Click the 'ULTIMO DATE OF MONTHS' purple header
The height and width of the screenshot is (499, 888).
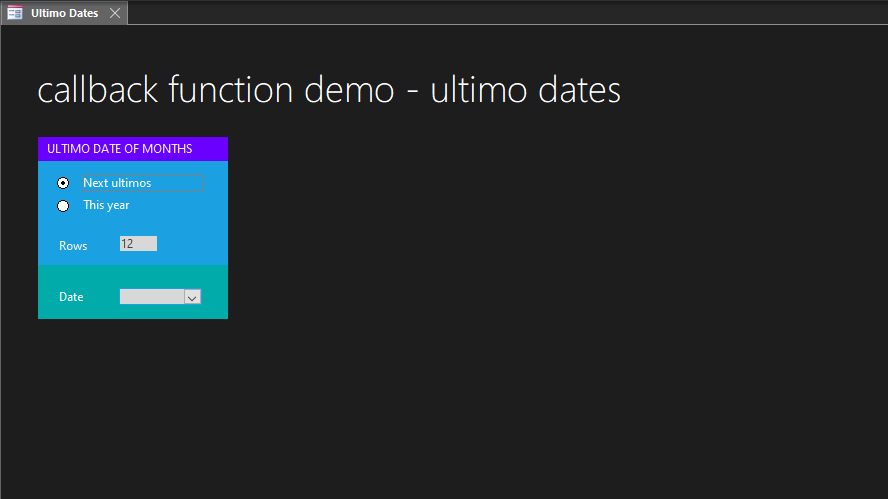(x=132, y=149)
